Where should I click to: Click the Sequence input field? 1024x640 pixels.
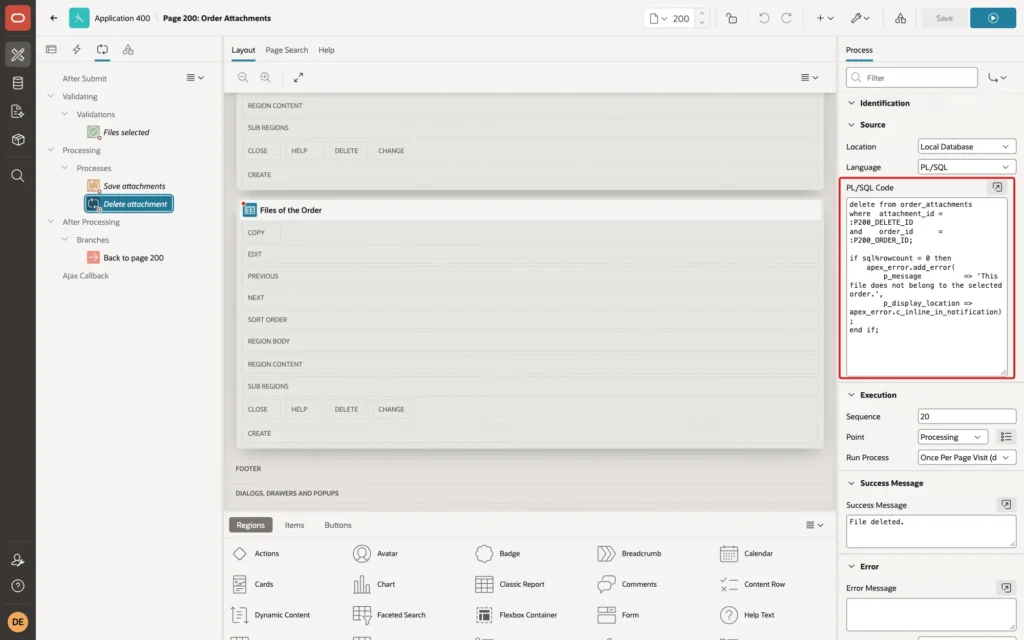(967, 417)
